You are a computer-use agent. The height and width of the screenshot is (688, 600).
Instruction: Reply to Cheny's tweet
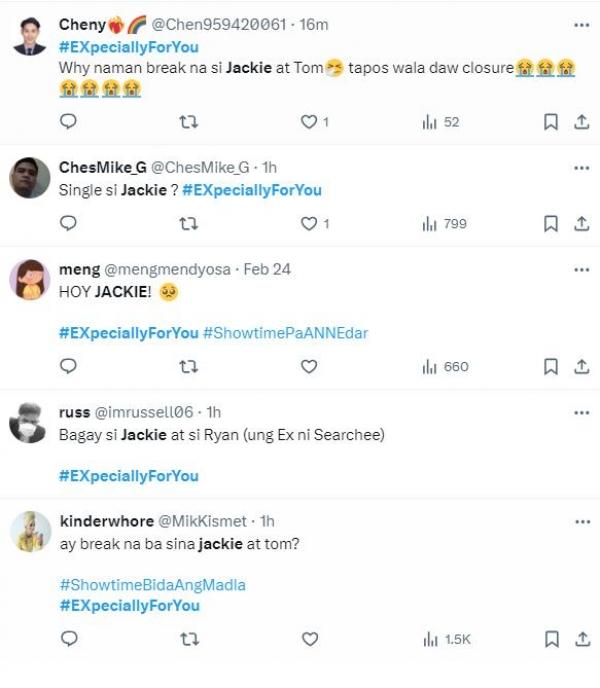click(69, 122)
